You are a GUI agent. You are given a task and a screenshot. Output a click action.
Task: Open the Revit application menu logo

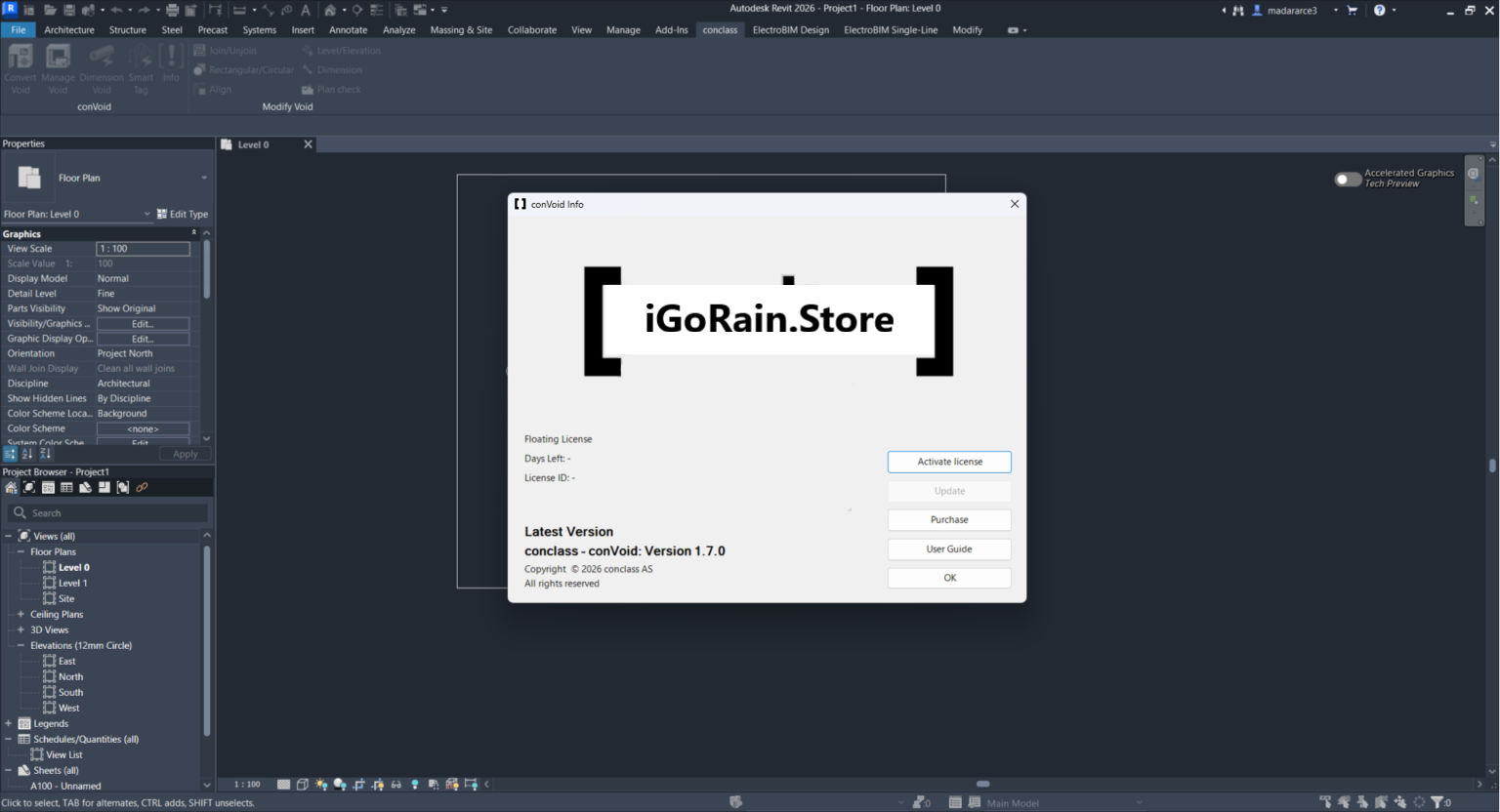10,10
